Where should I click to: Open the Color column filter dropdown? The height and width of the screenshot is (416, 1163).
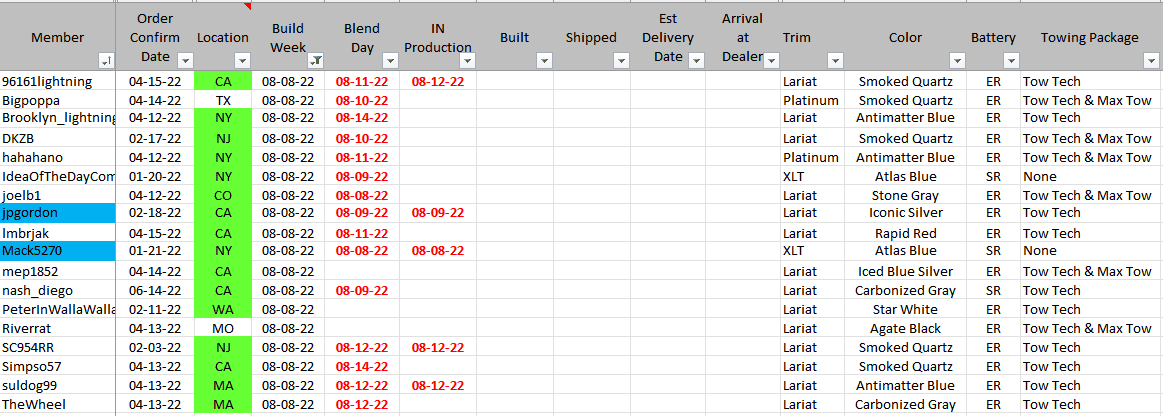[x=957, y=61]
